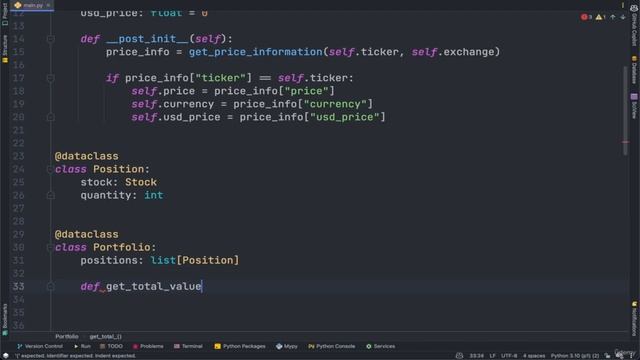This screenshot has width=640, height=360.
Task: Open the editor tabs options menu
Action: pos(623,5)
